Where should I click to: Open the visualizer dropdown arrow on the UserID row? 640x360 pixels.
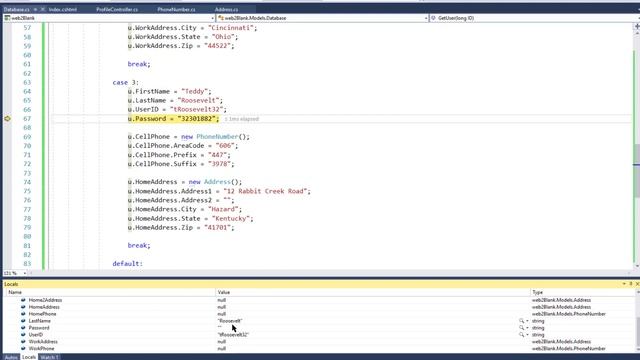[527, 335]
